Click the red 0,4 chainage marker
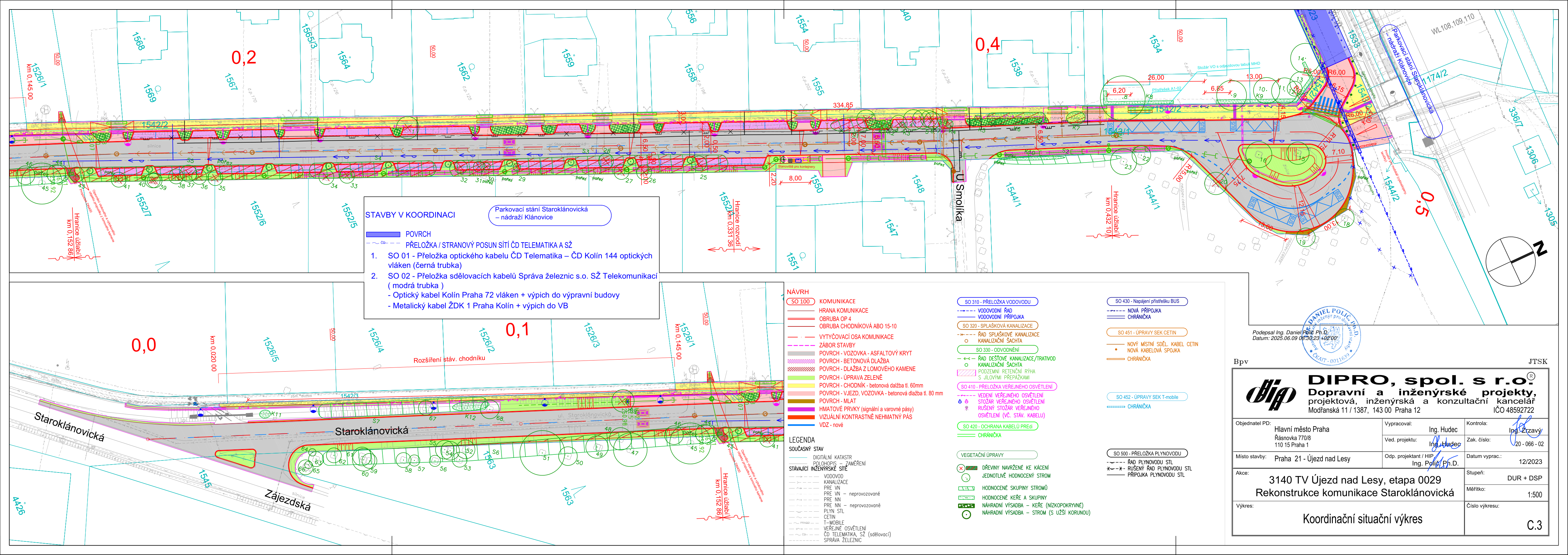Screen dimensions: 1568x555 pyautogui.click(x=987, y=44)
